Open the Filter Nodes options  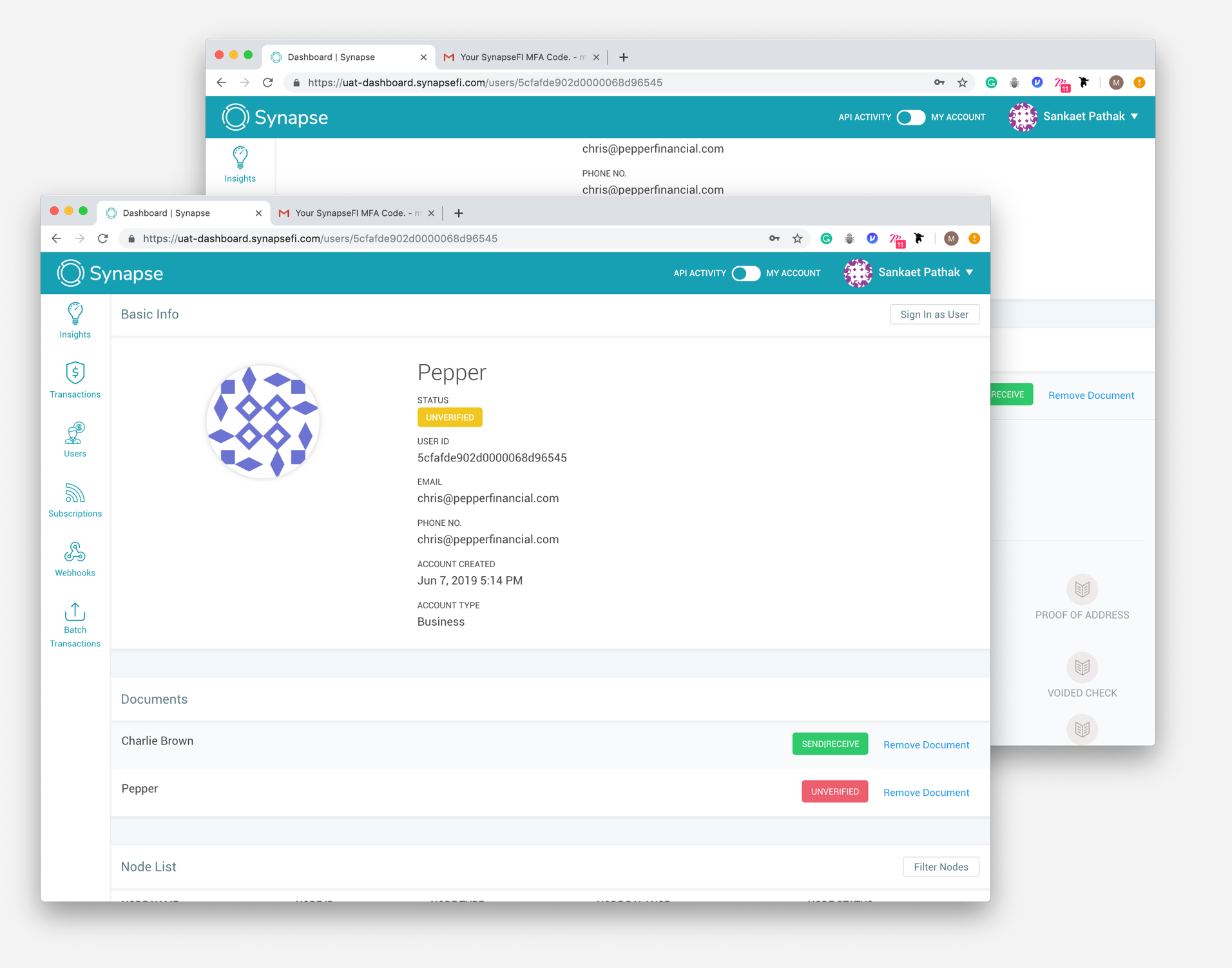[940, 867]
